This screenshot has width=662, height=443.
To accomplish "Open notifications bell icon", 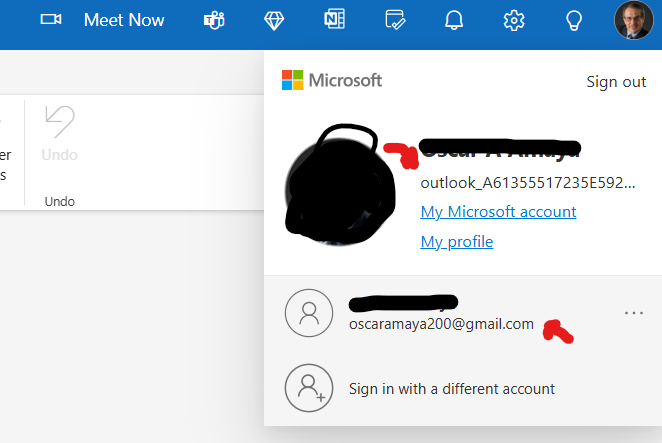I will (x=454, y=20).
